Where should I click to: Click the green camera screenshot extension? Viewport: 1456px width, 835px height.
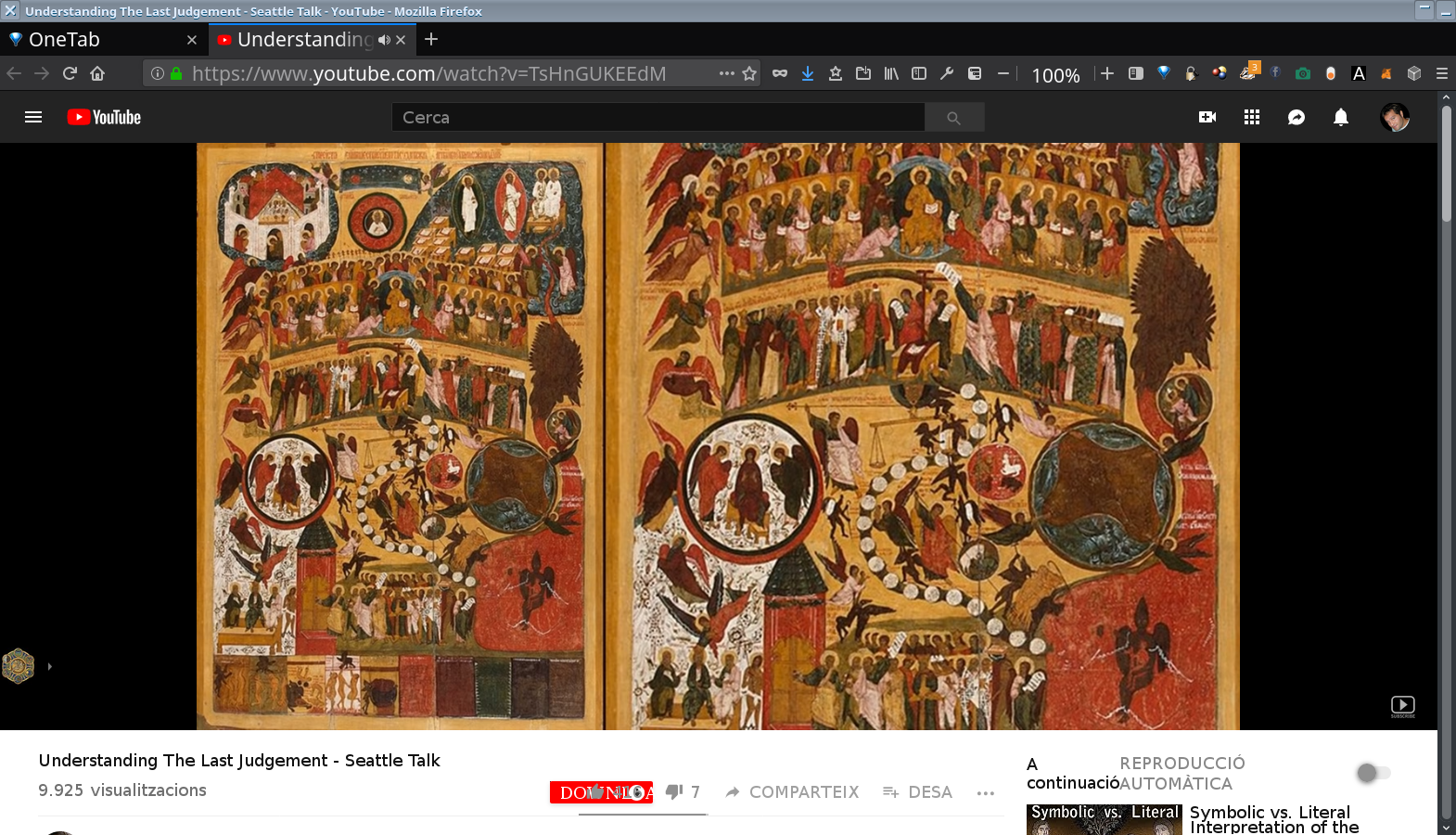pyautogui.click(x=1303, y=73)
